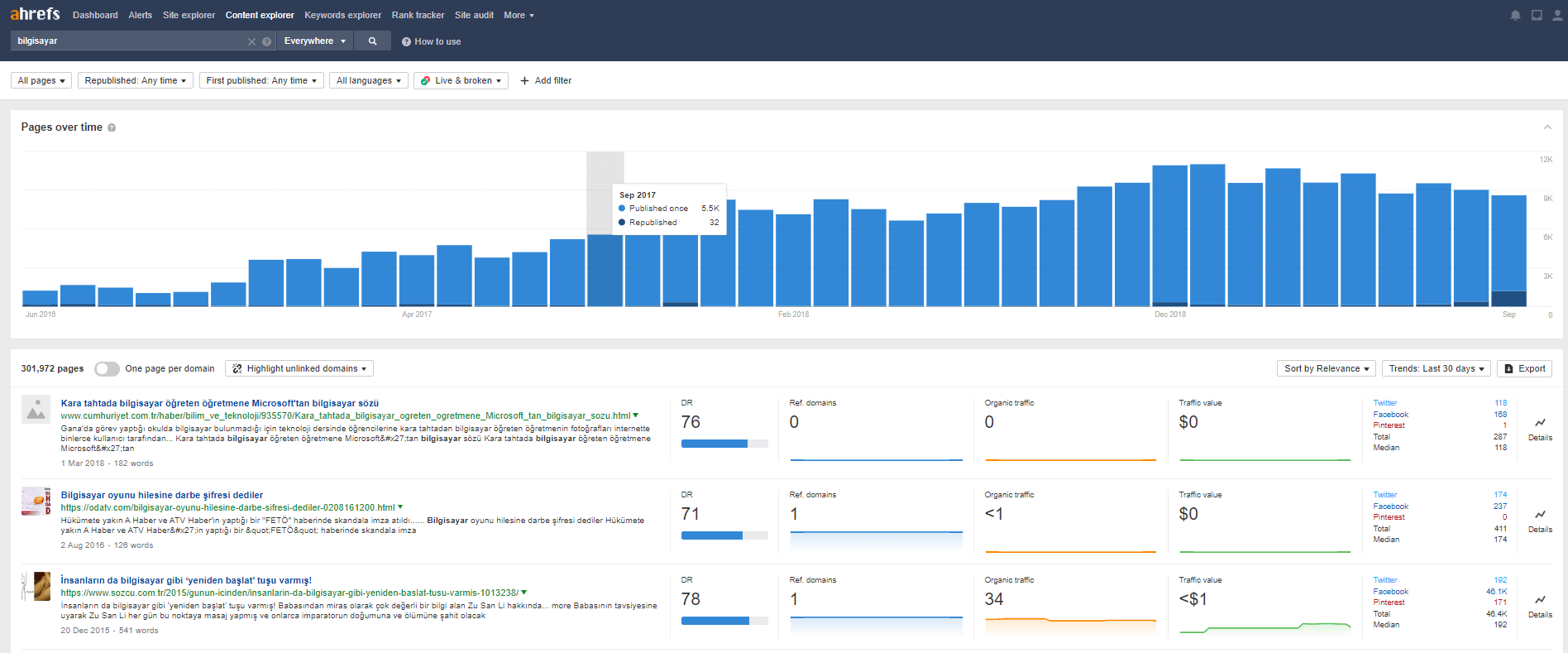The height and width of the screenshot is (653, 1568).
Task: Click the thumbnail of the sozcu result
Action: pos(36,587)
